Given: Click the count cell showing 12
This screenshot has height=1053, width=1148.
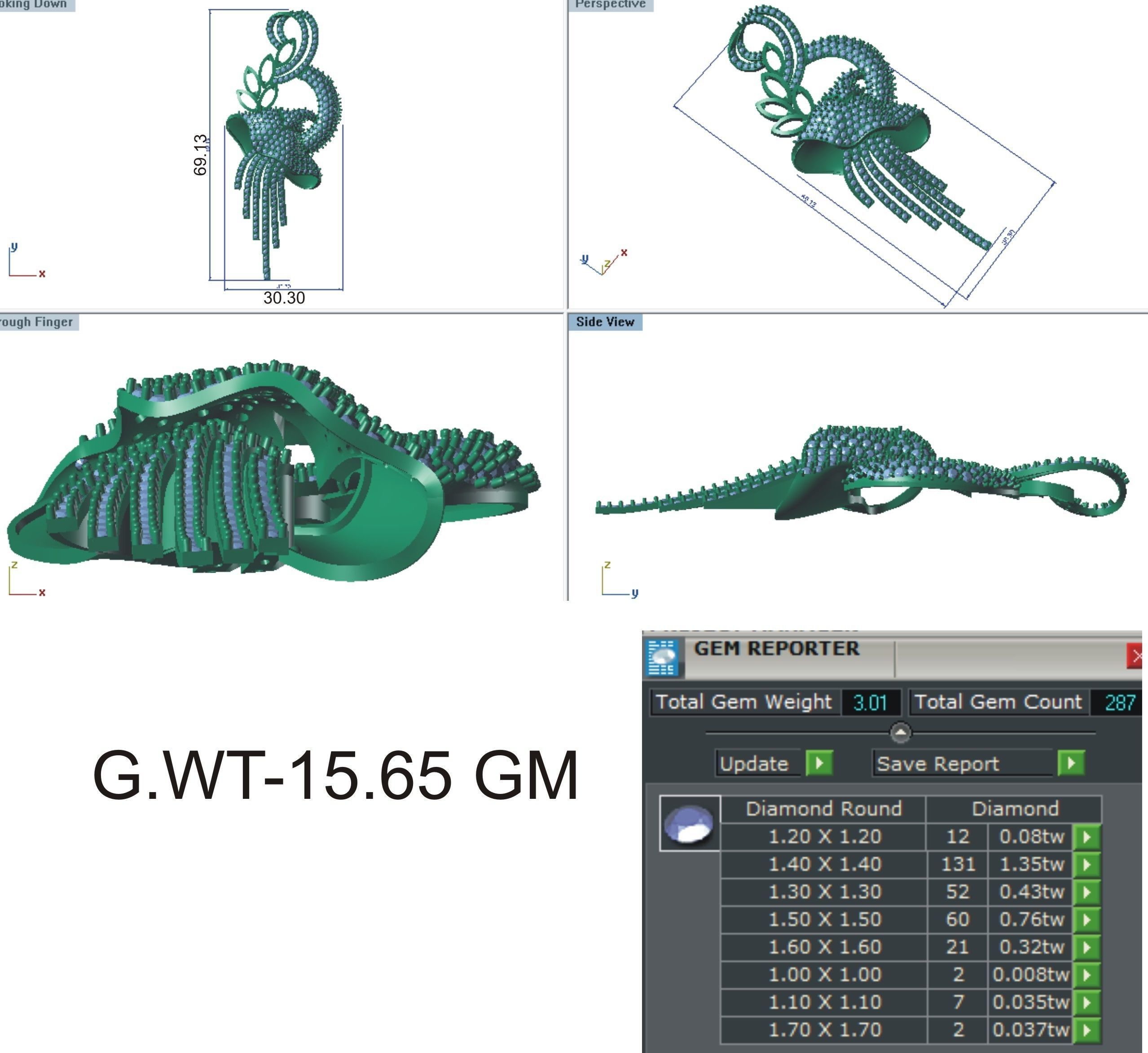Looking at the screenshot, I should pos(958,837).
